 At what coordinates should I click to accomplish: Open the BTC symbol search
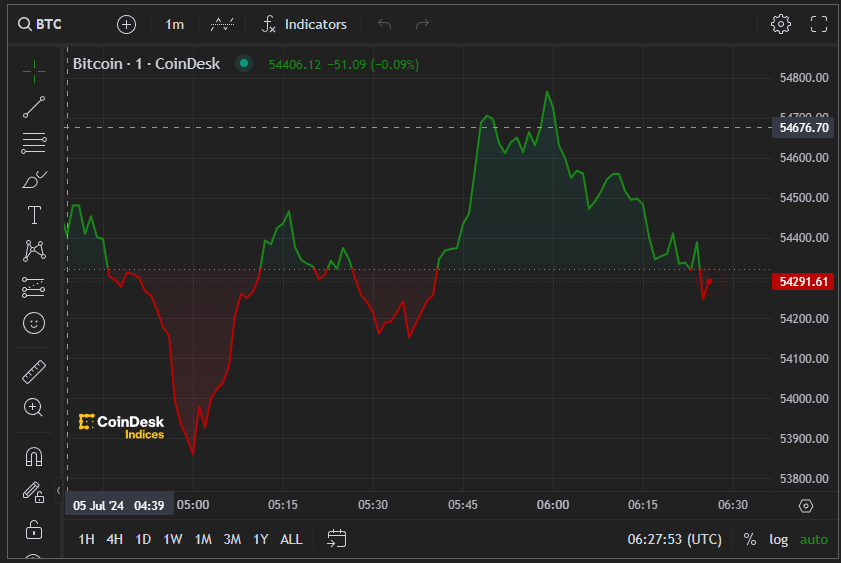[40, 24]
